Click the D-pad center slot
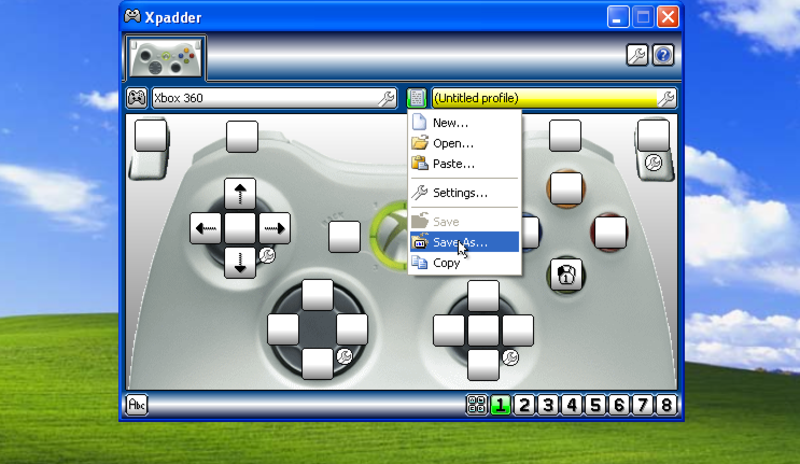Screen dimensions: 800x464 (x=240, y=228)
